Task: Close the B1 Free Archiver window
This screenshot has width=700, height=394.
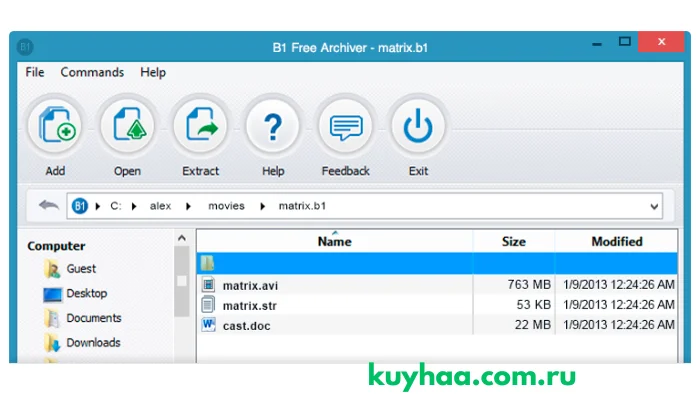Action: (x=662, y=42)
